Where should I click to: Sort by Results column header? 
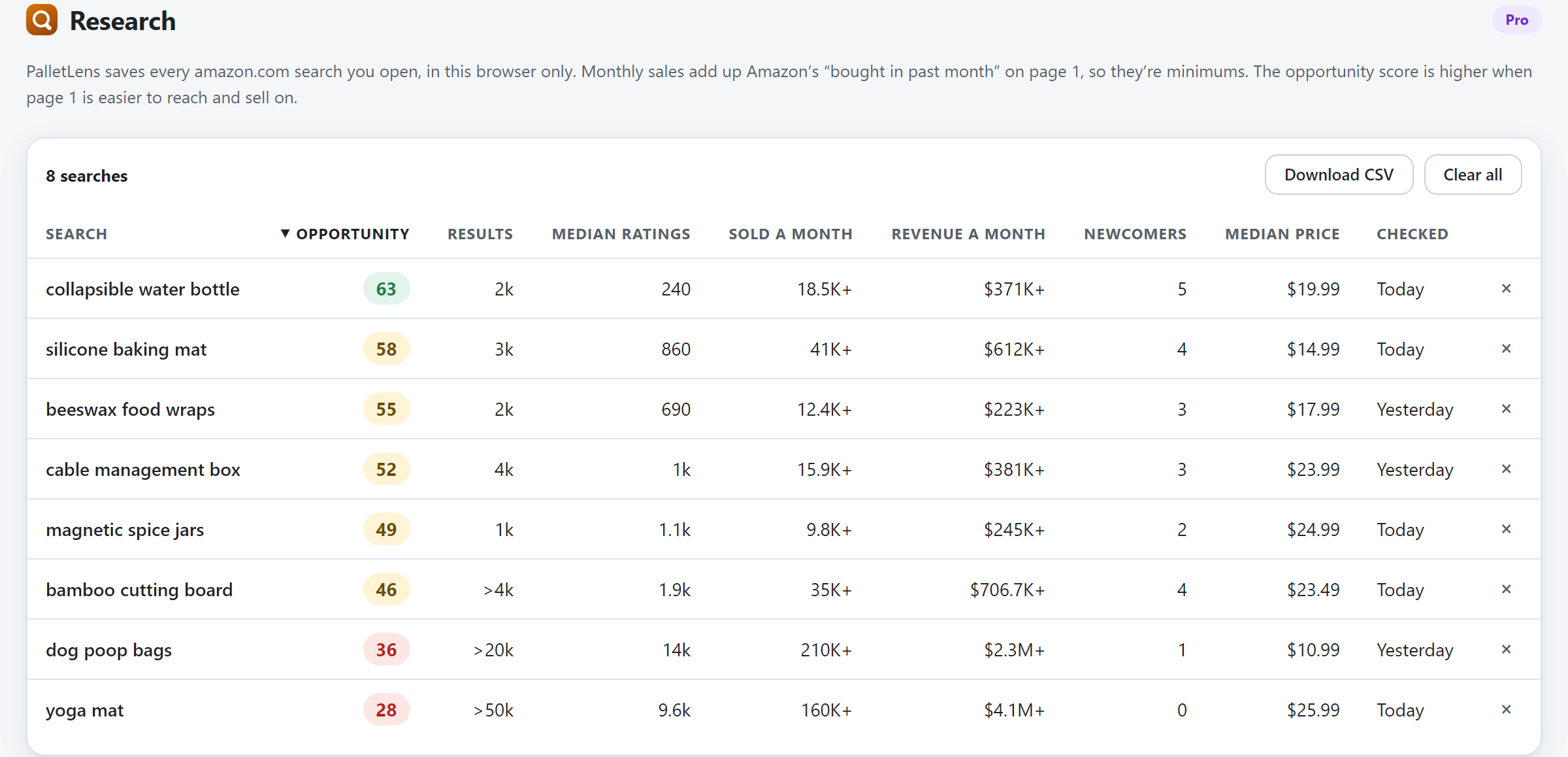click(x=480, y=234)
